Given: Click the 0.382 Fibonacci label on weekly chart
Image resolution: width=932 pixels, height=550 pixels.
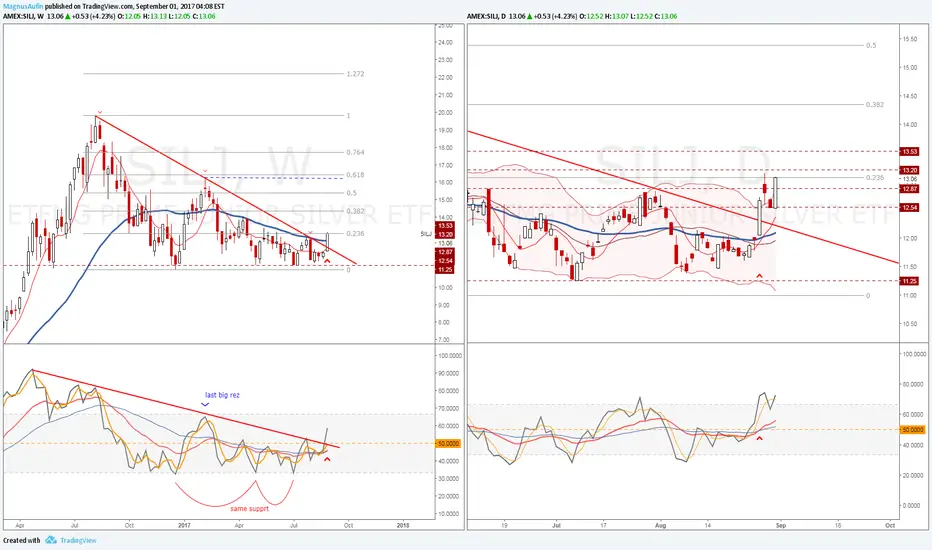Looking at the screenshot, I should point(355,211).
